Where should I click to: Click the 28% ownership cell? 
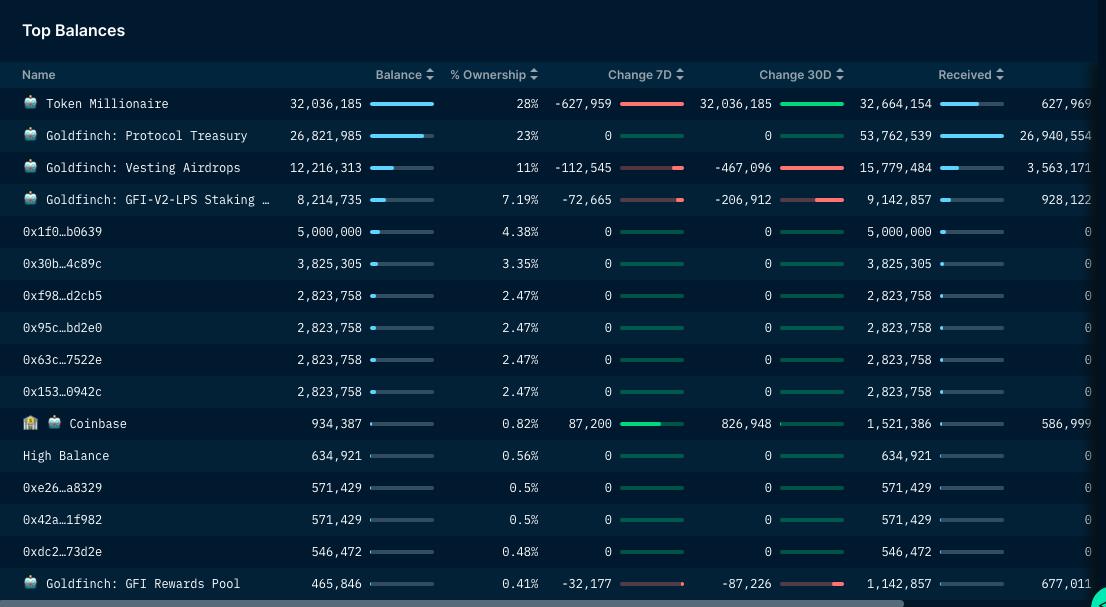[x=527, y=104]
